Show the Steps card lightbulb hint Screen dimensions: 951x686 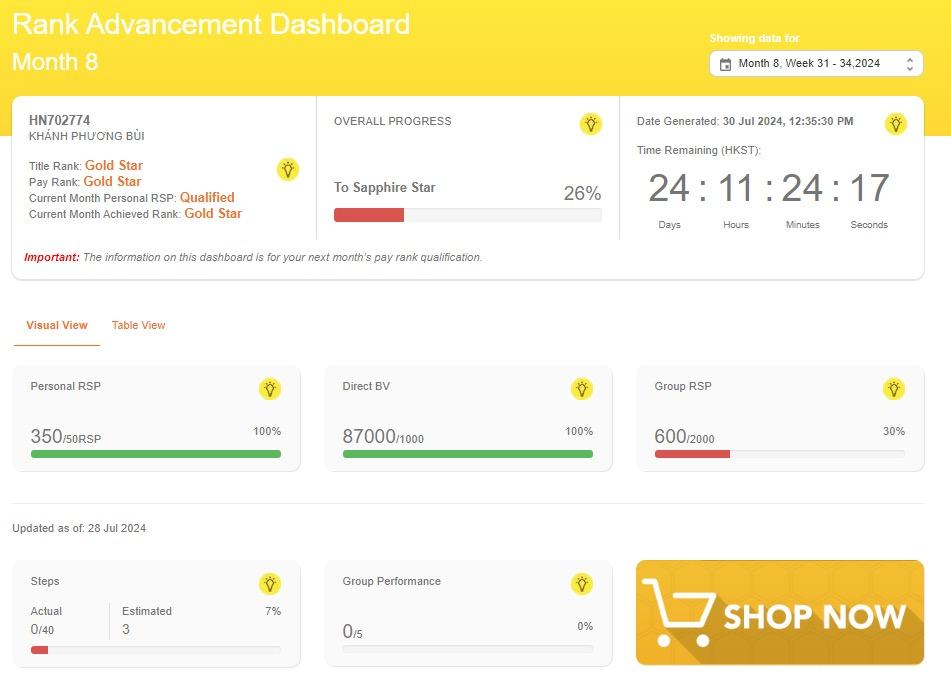point(270,584)
